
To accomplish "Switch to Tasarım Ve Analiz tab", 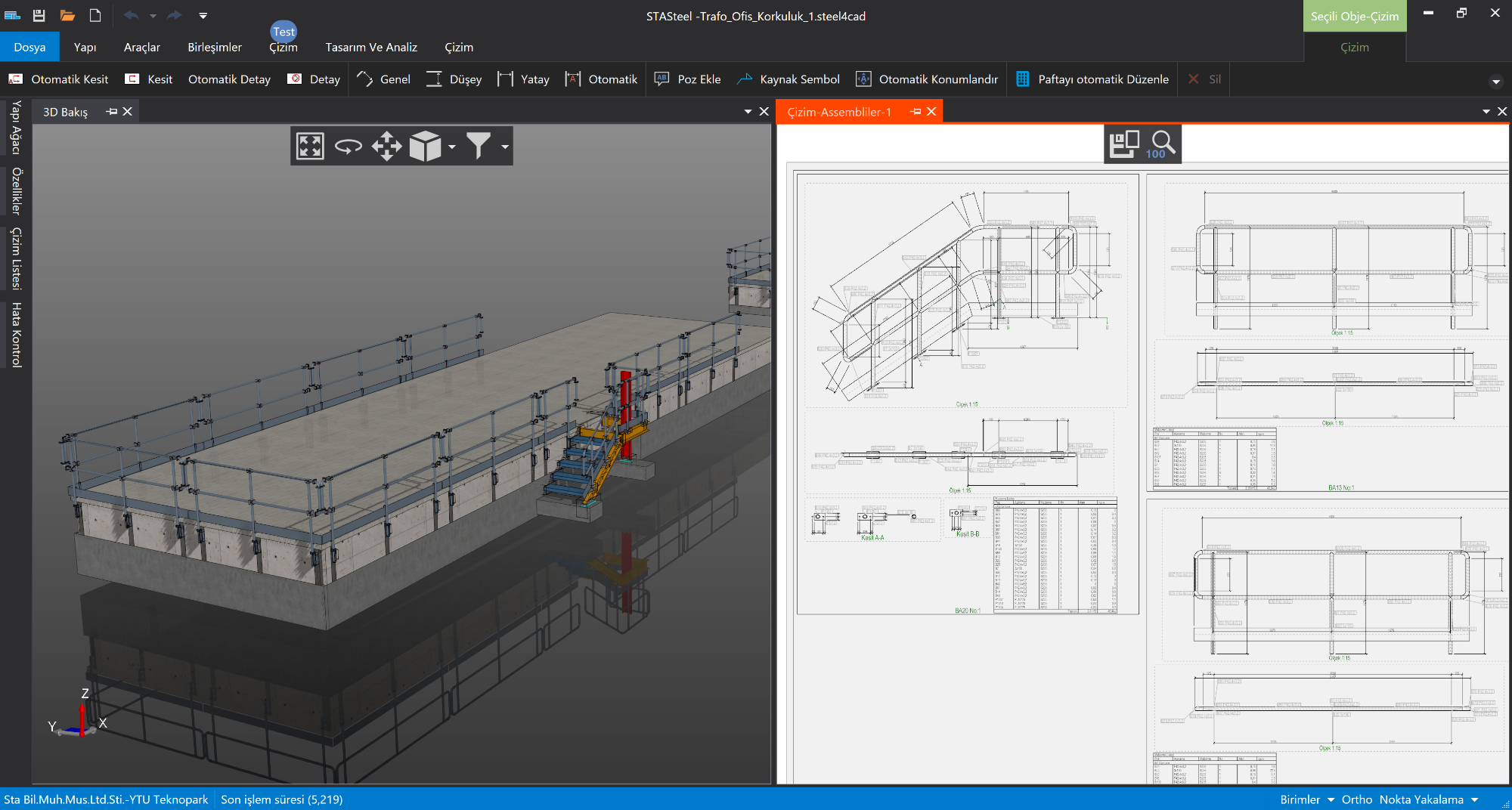I will click(371, 47).
